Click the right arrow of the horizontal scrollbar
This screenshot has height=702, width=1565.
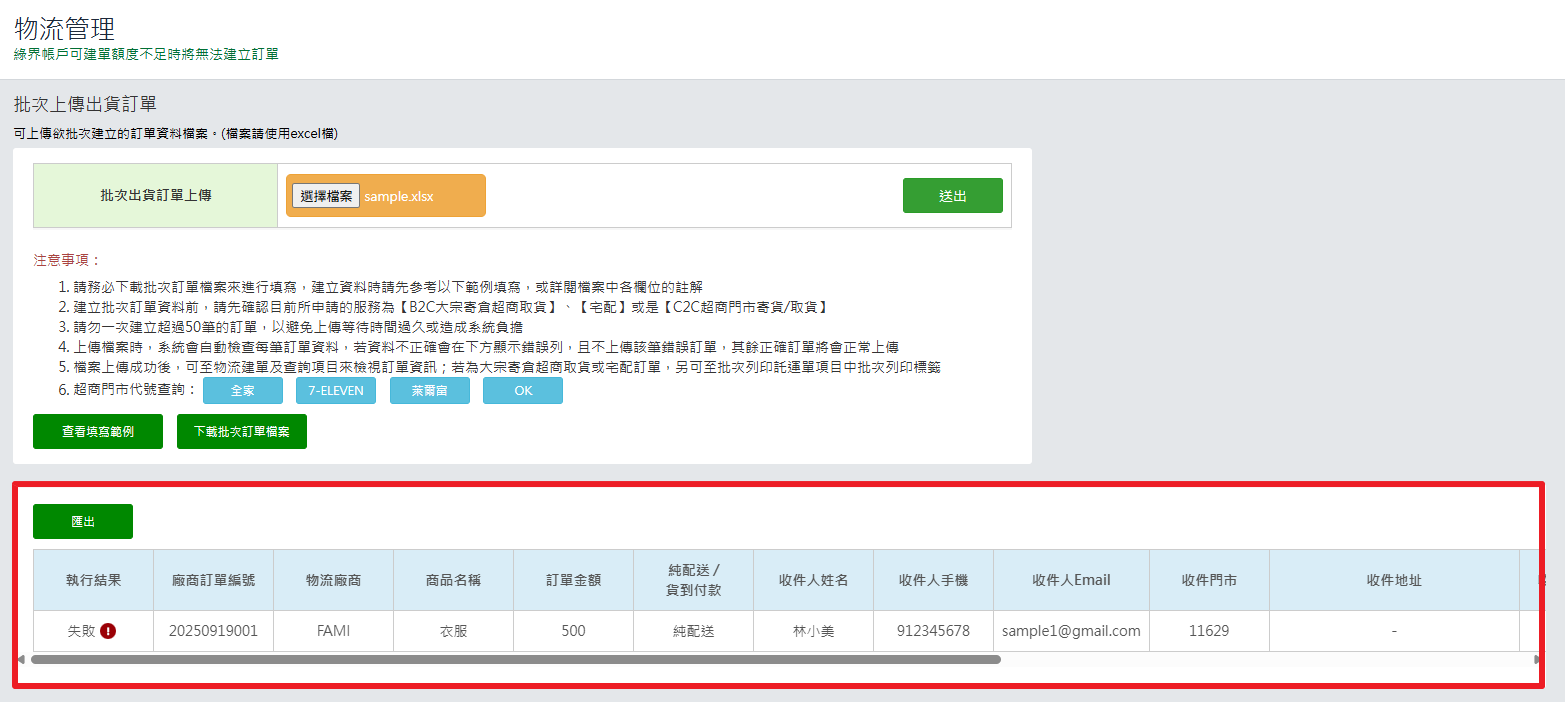1537,660
